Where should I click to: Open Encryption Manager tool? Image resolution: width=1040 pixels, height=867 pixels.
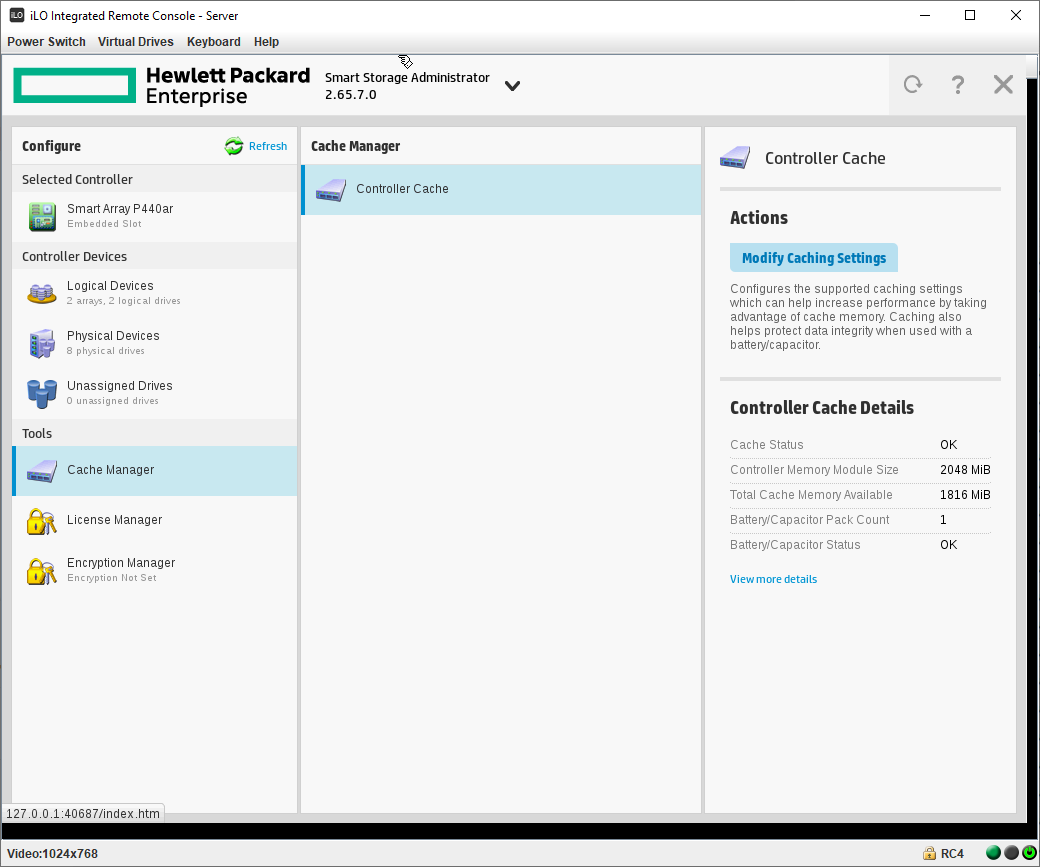tap(155, 570)
